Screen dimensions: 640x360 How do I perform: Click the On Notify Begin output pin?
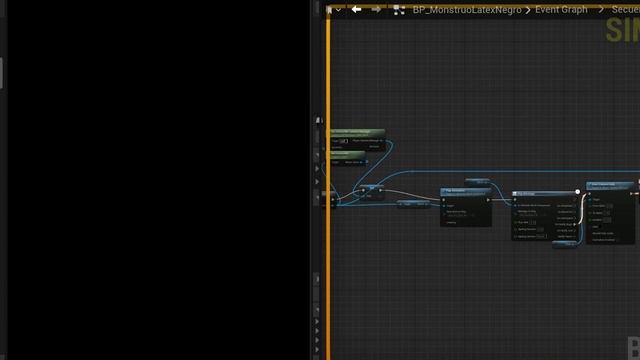click(x=575, y=224)
